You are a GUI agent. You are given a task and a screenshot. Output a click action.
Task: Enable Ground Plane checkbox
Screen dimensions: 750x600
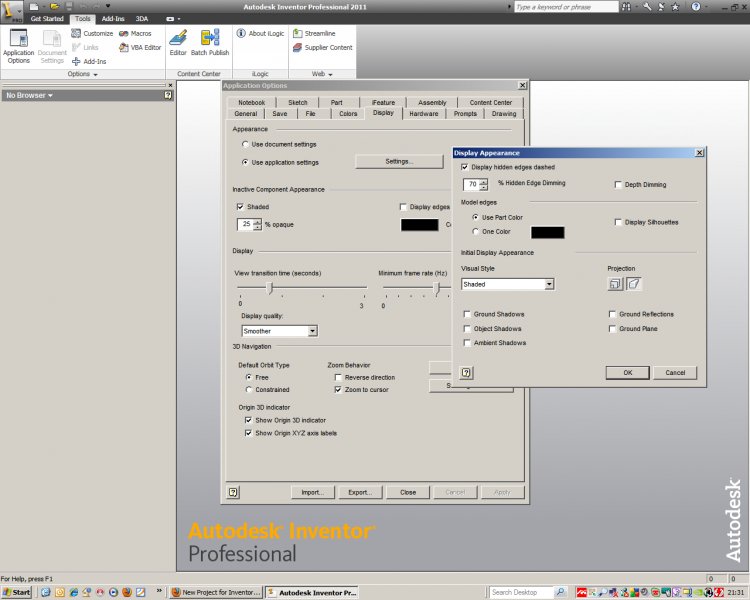click(x=612, y=329)
